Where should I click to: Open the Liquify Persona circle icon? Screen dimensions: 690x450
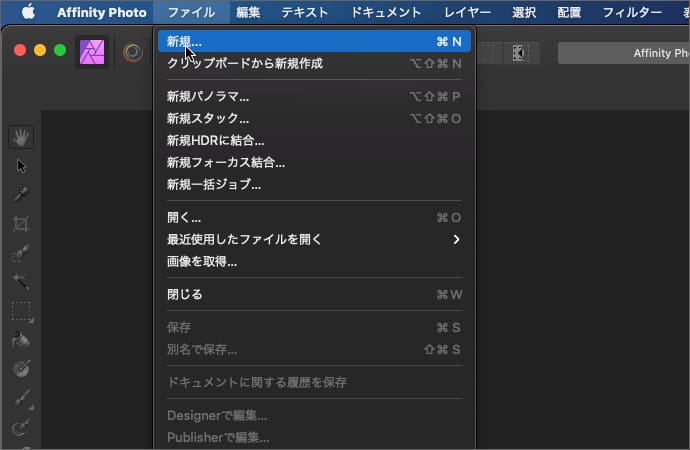click(x=132, y=51)
